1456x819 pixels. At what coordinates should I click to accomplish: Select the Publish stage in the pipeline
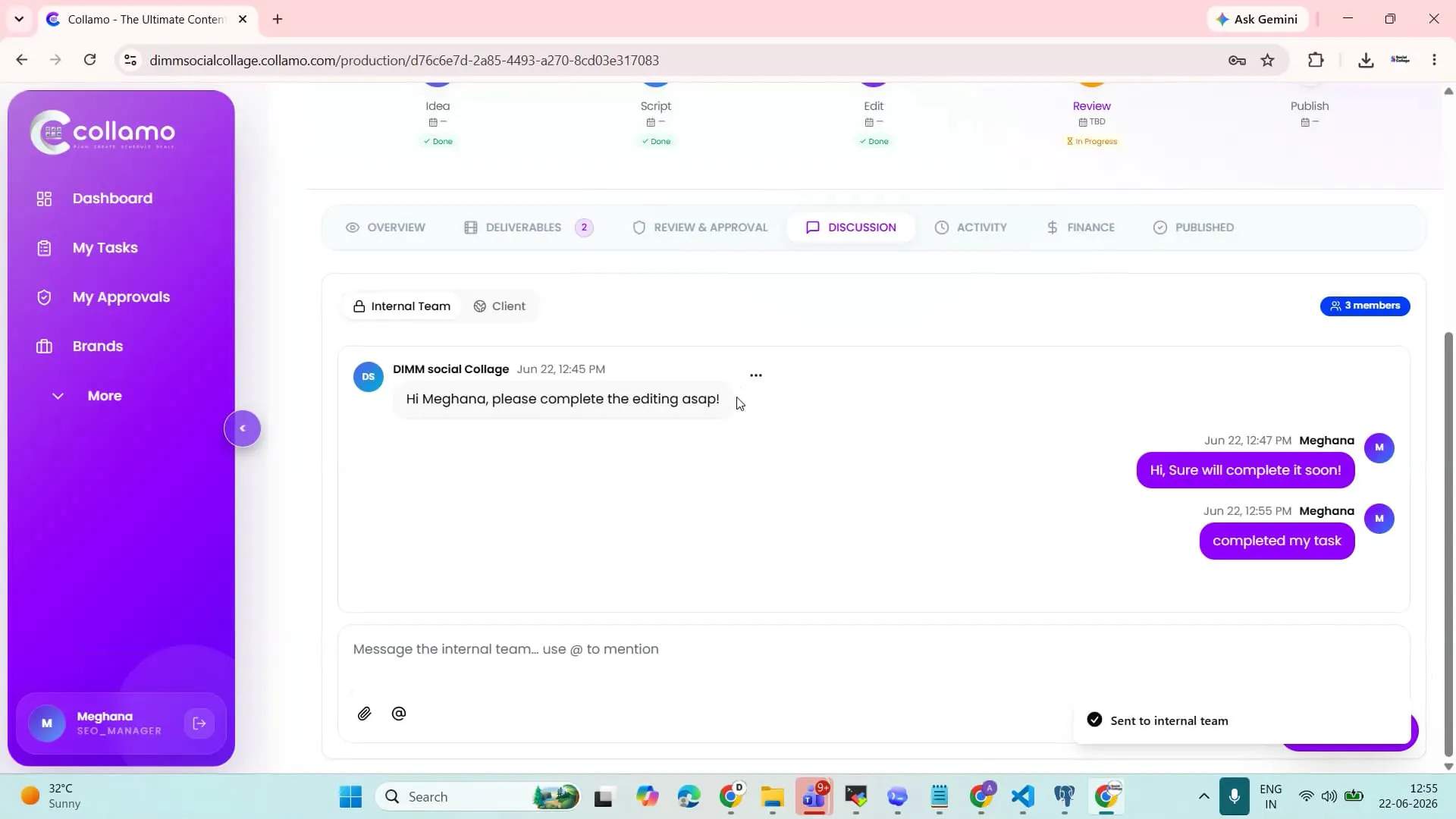pos(1310,106)
